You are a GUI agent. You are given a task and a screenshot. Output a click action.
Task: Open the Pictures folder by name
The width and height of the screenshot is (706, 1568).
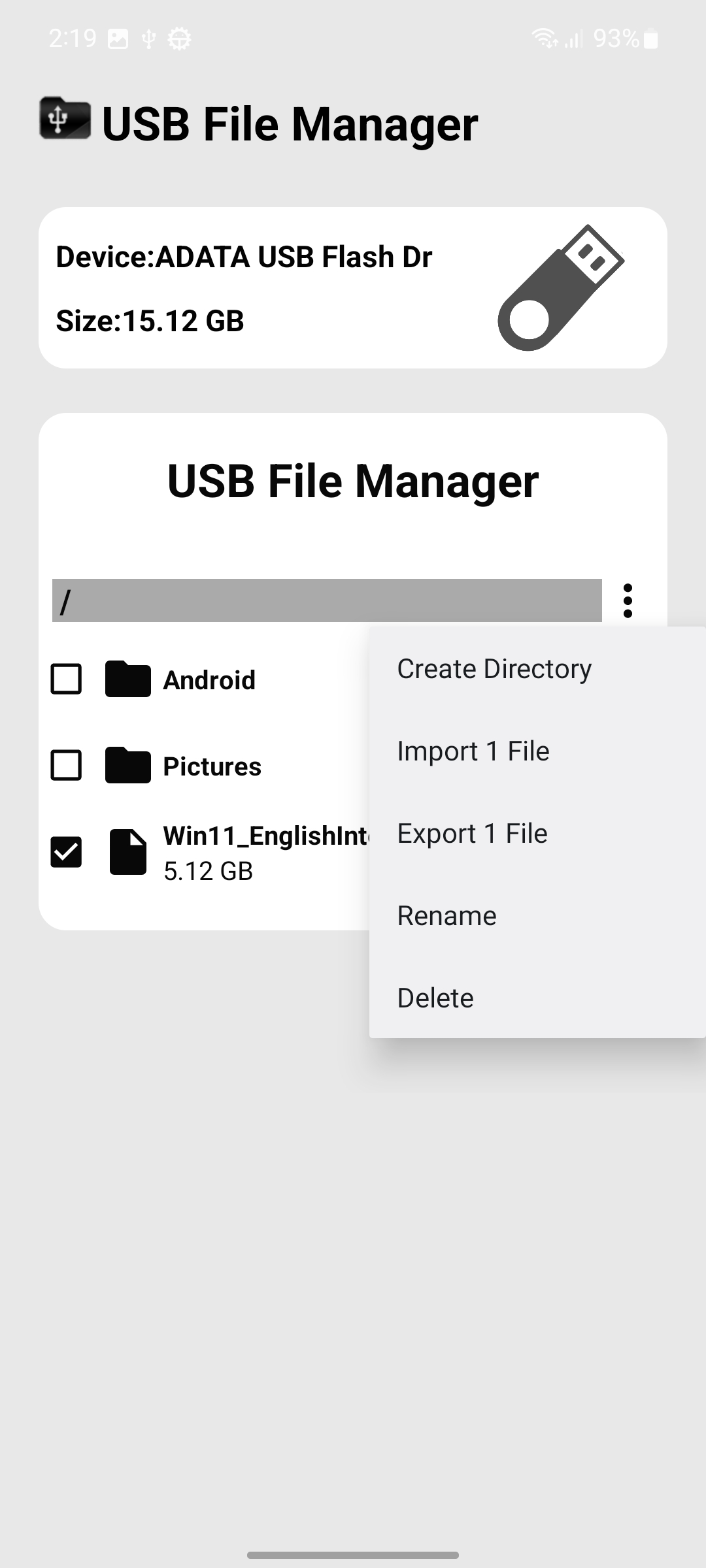click(x=212, y=766)
